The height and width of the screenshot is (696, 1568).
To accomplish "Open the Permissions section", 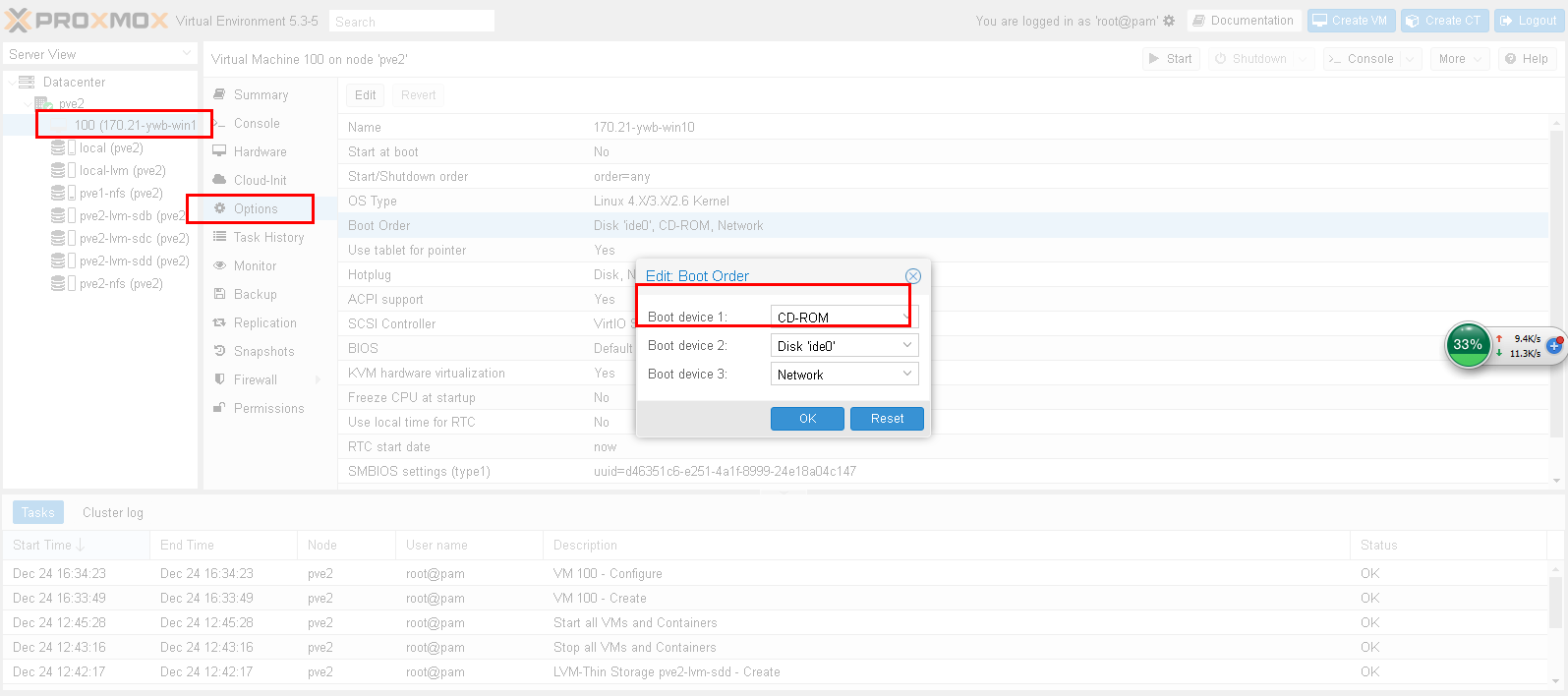I will pyautogui.click(x=268, y=409).
